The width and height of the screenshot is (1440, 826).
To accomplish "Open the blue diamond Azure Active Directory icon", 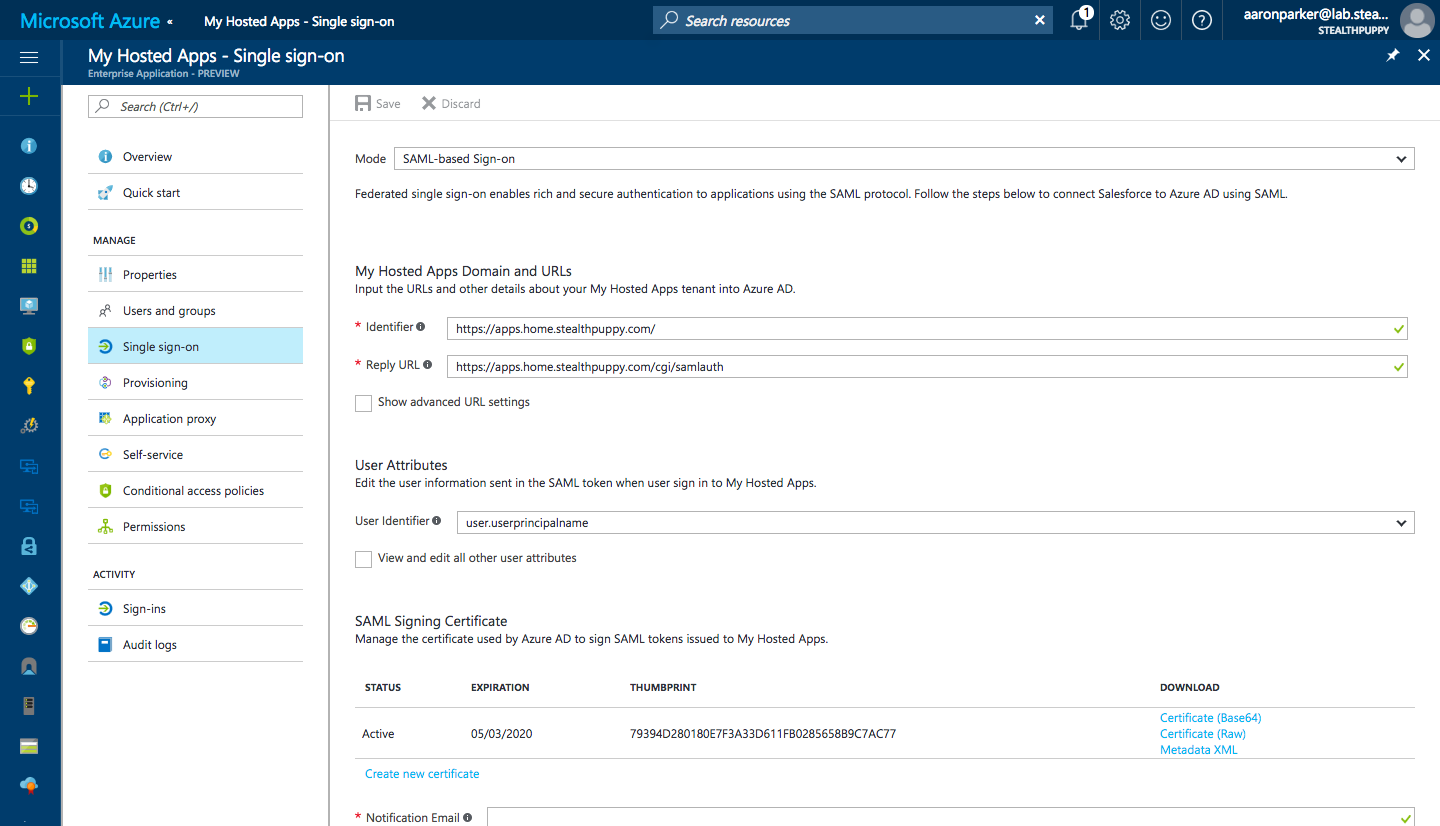I will [x=29, y=586].
